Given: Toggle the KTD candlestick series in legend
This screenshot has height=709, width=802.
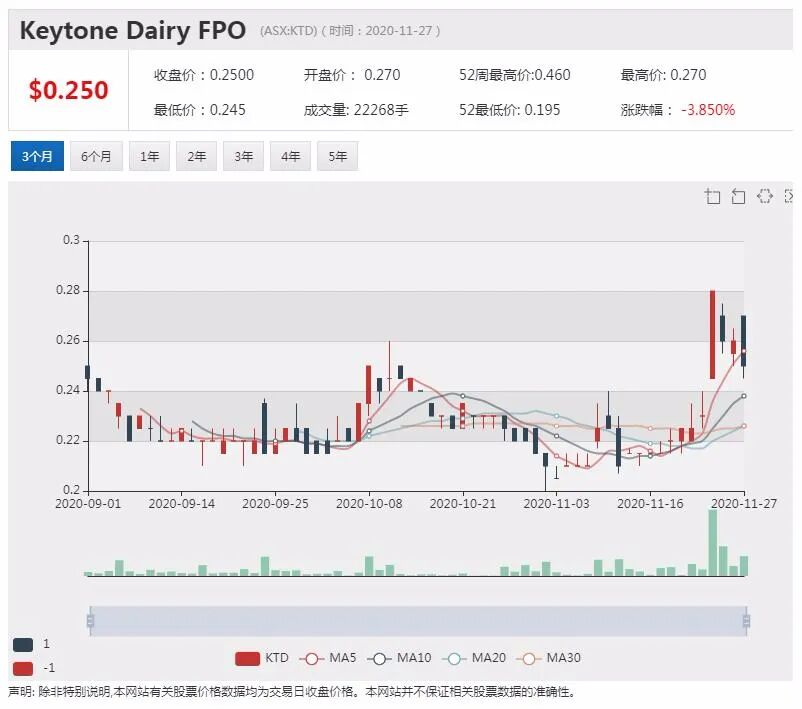Looking at the screenshot, I should [x=262, y=658].
